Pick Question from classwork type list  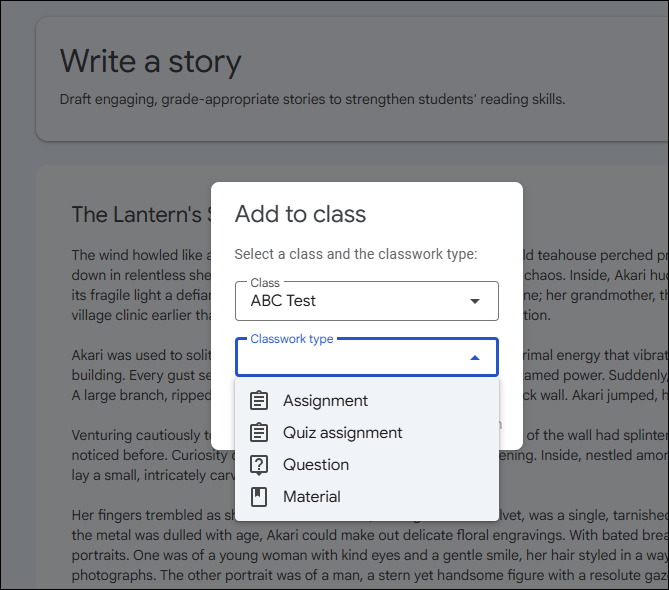coord(367,465)
